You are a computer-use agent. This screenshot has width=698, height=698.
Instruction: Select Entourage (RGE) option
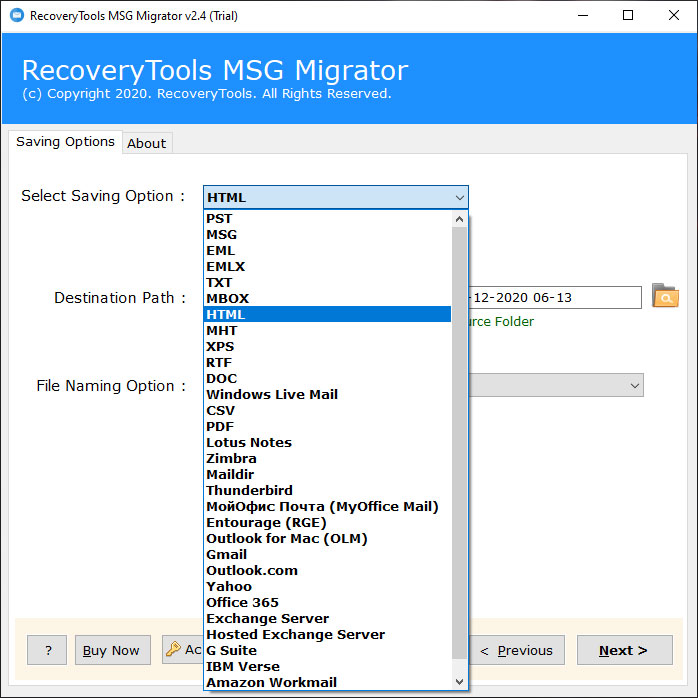point(327,523)
